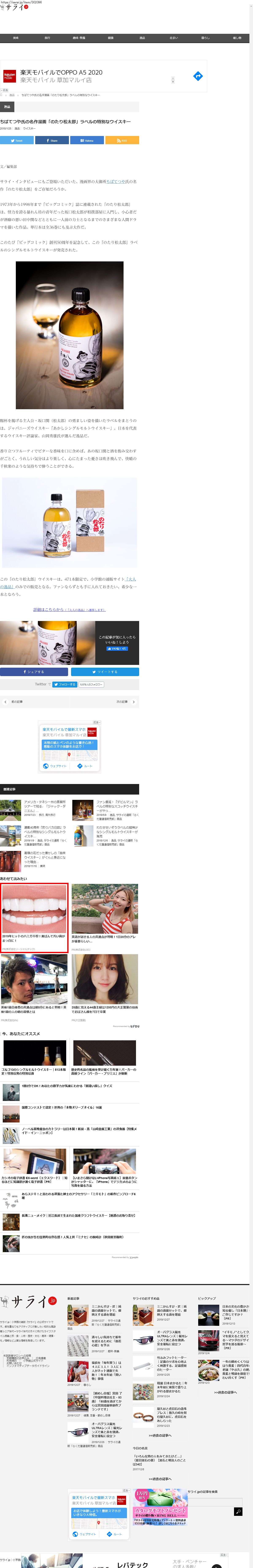Bookmark the article with the Hatena button
The height and width of the screenshot is (1568, 253).
click(x=87, y=141)
